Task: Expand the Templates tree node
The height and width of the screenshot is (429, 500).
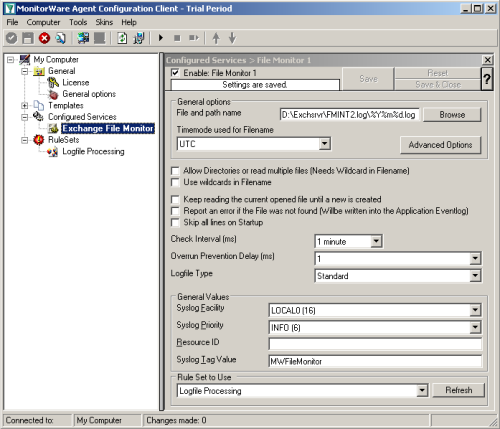Action: click(x=24, y=106)
